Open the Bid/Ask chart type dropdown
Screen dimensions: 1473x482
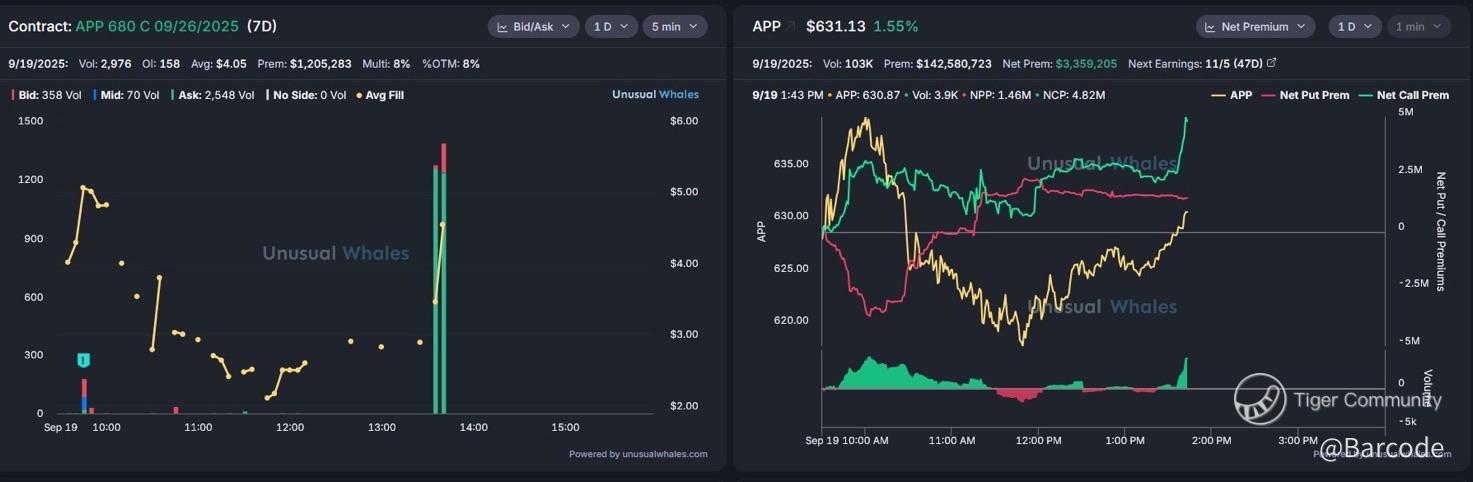(533, 27)
